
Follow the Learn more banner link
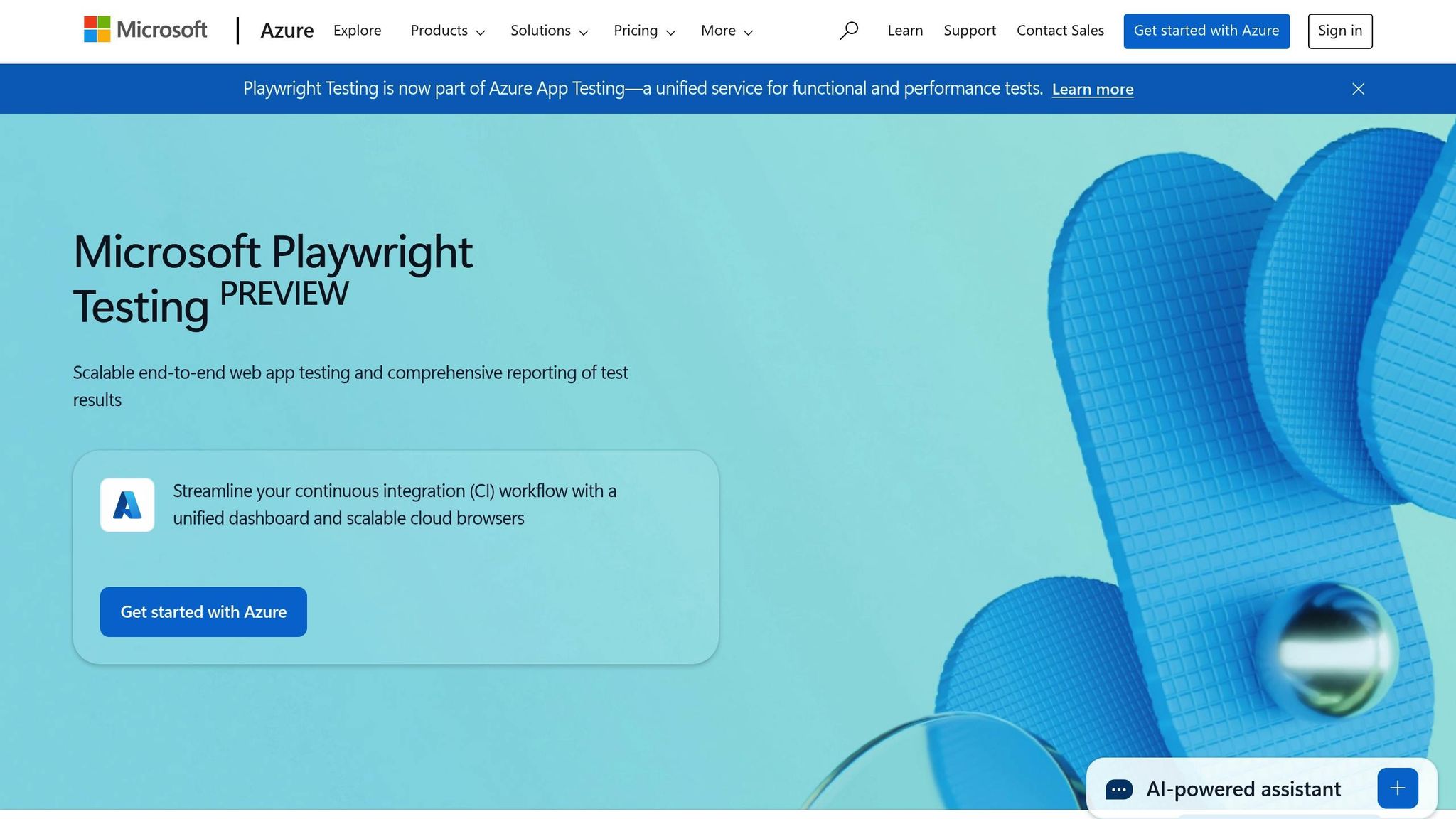click(x=1092, y=89)
